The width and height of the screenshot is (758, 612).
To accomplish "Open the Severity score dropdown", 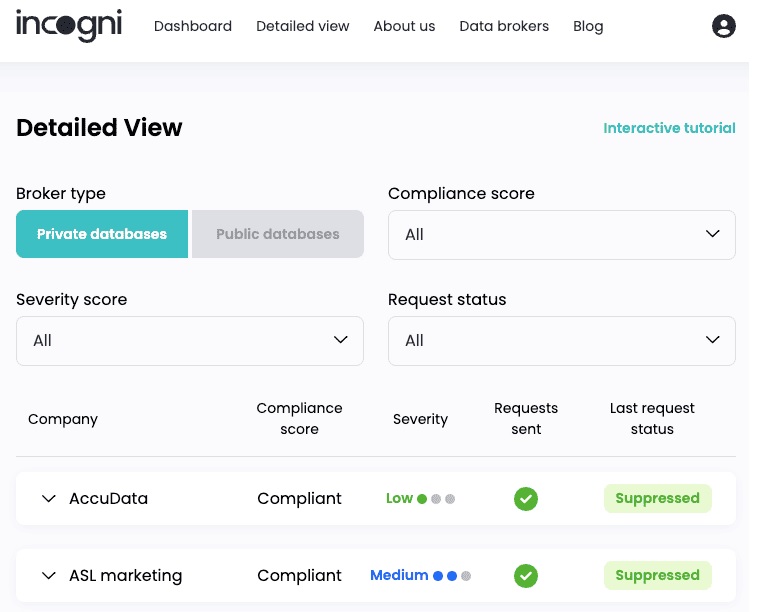I will [x=190, y=341].
